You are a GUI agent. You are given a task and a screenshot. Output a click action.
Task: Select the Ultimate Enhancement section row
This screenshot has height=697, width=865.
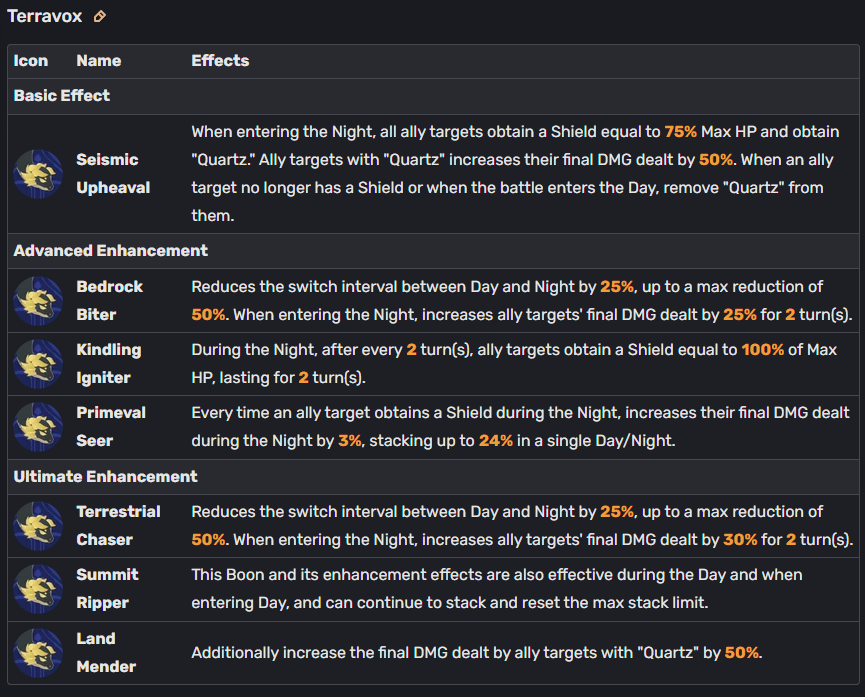433,477
